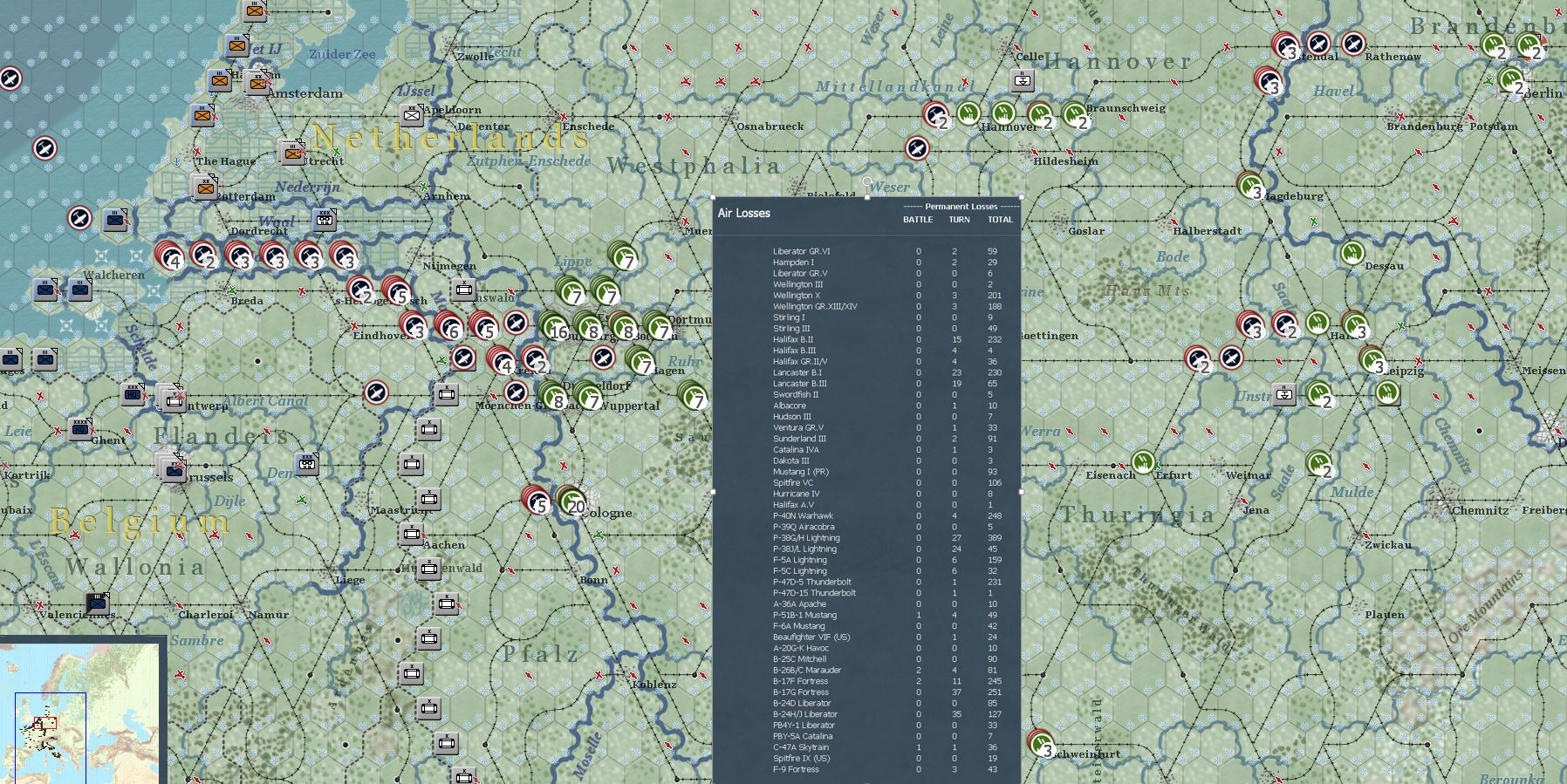Click the TURN column header in Air Losses

pyautogui.click(x=959, y=220)
